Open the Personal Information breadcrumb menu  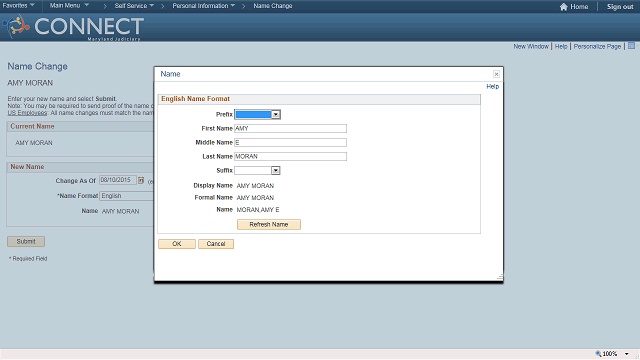pyautogui.click(x=204, y=6)
